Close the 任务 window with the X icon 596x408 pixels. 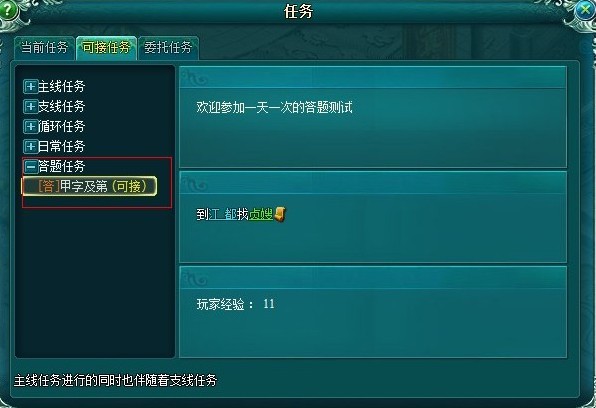coord(585,10)
